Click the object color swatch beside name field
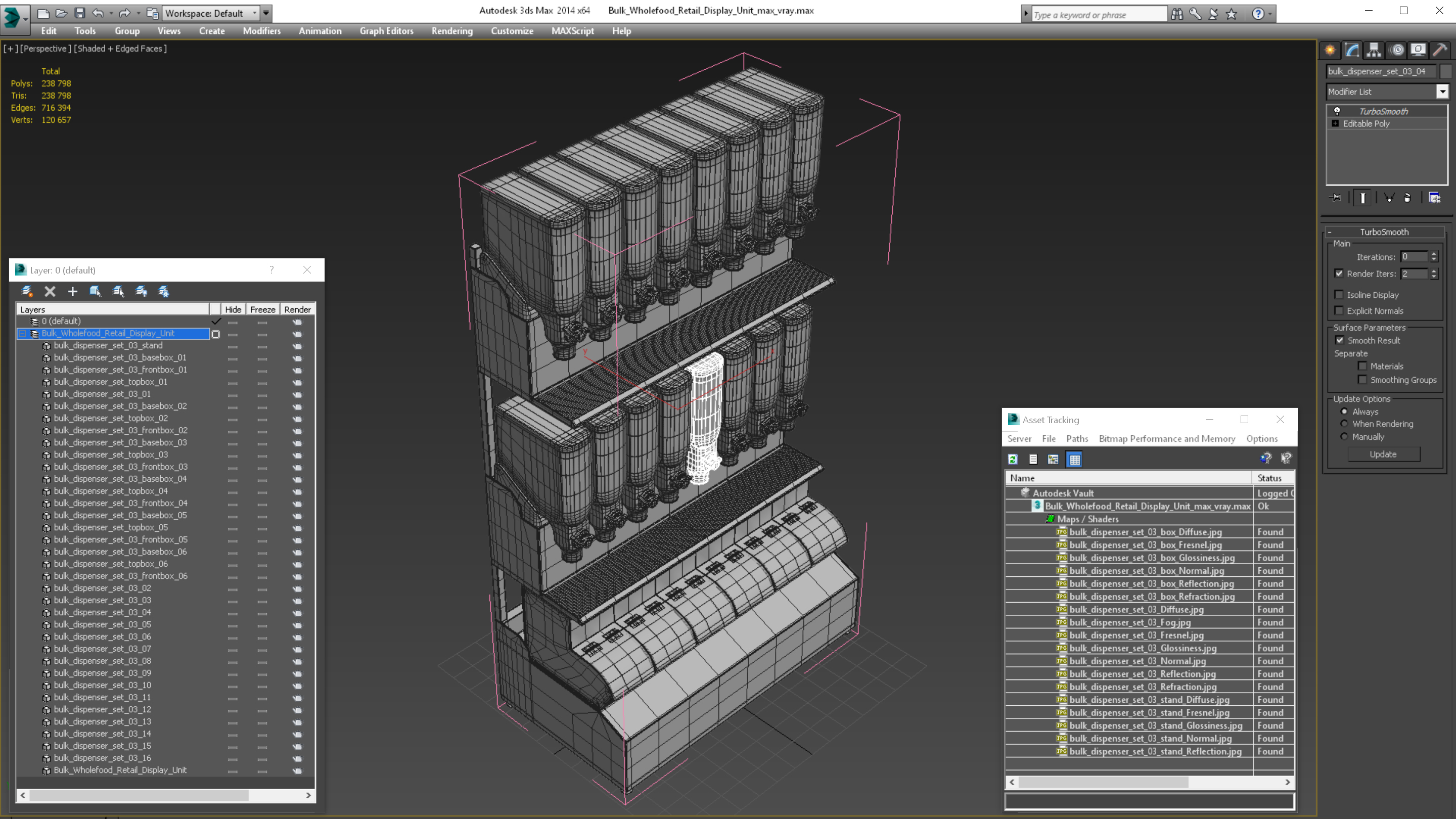The height and width of the screenshot is (819, 1456). [x=1445, y=71]
